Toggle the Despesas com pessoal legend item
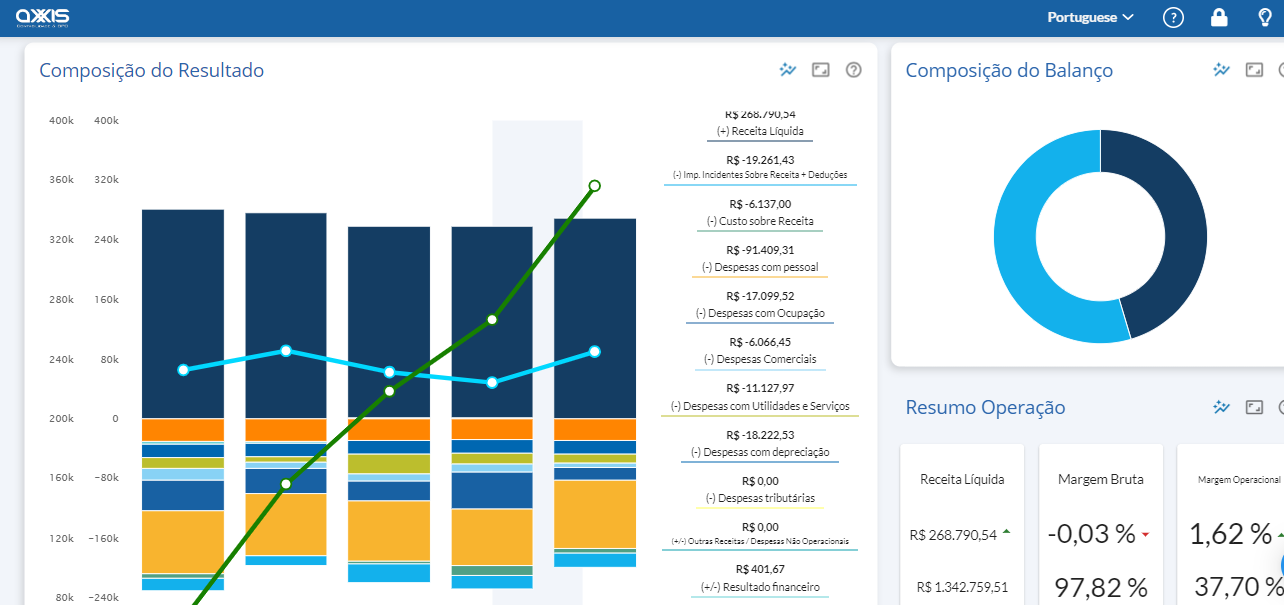1284x605 pixels. click(760, 267)
